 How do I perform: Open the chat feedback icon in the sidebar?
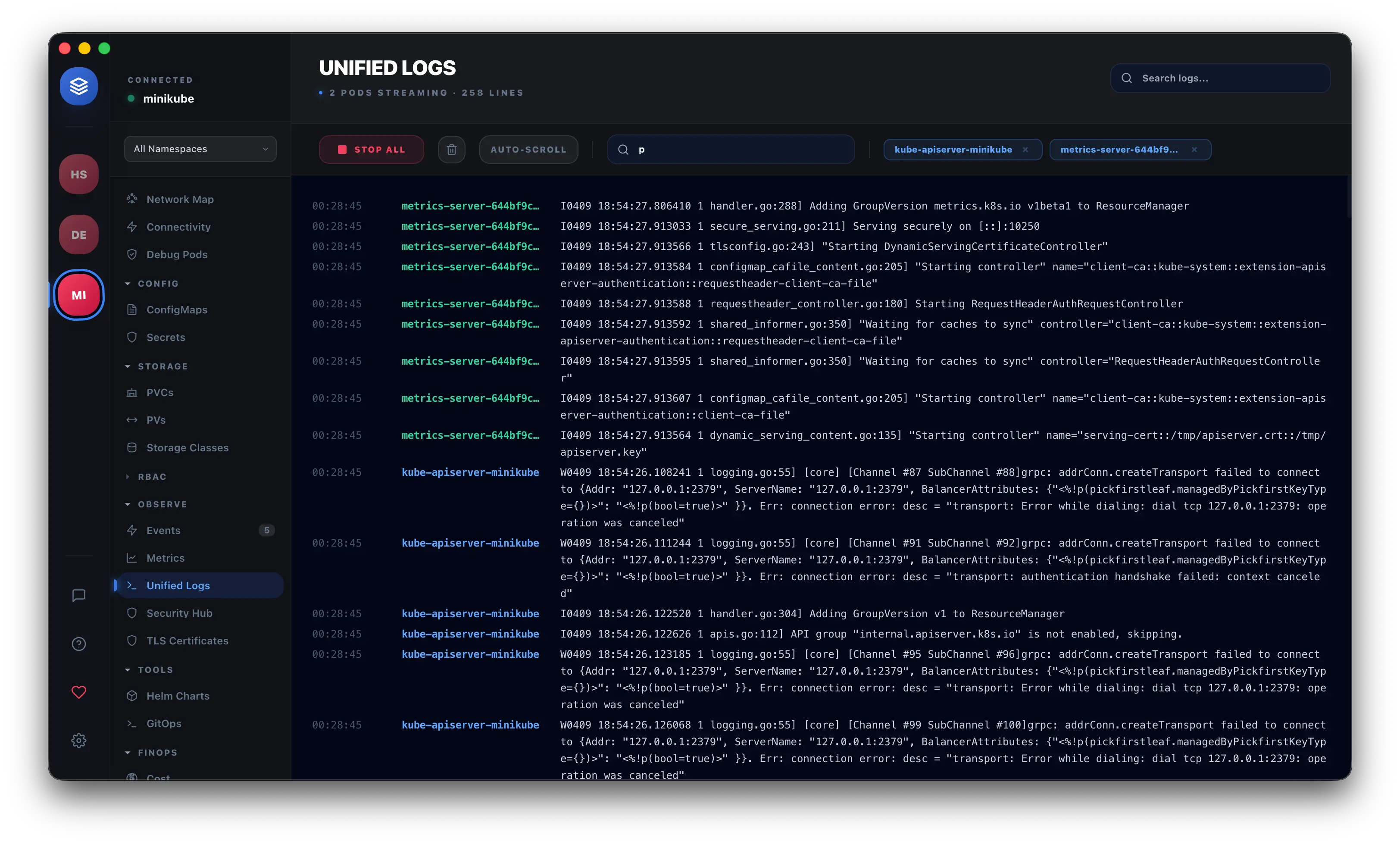[79, 595]
